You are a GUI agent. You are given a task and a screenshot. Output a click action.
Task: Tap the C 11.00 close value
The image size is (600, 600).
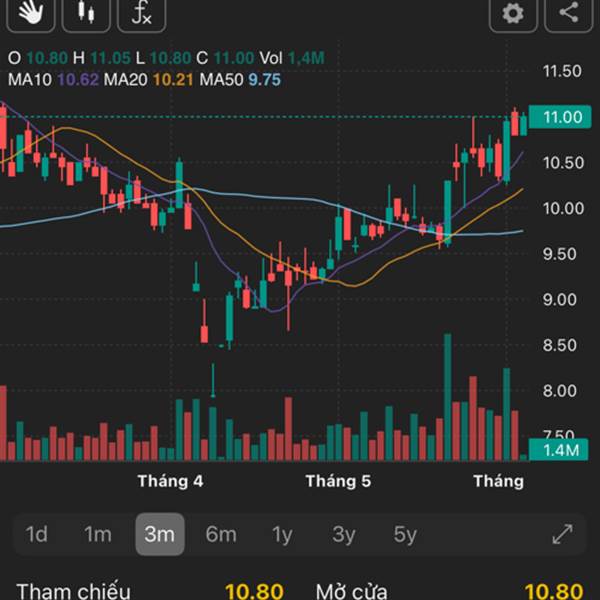[x=225, y=58]
